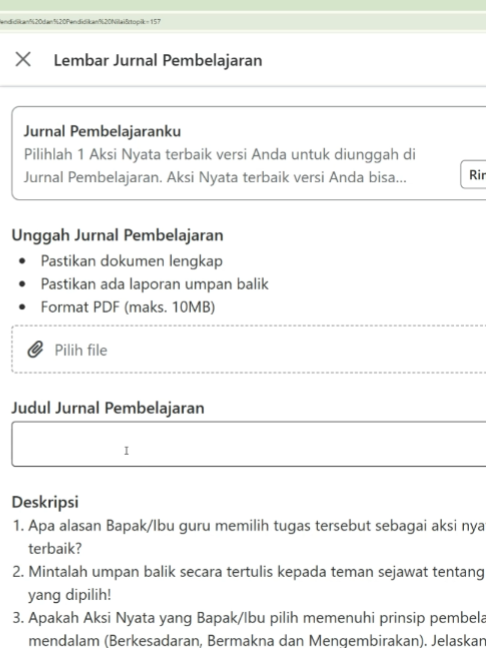The width and height of the screenshot is (486, 648).
Task: Open the partially visible Rin... button
Action: (x=474, y=174)
